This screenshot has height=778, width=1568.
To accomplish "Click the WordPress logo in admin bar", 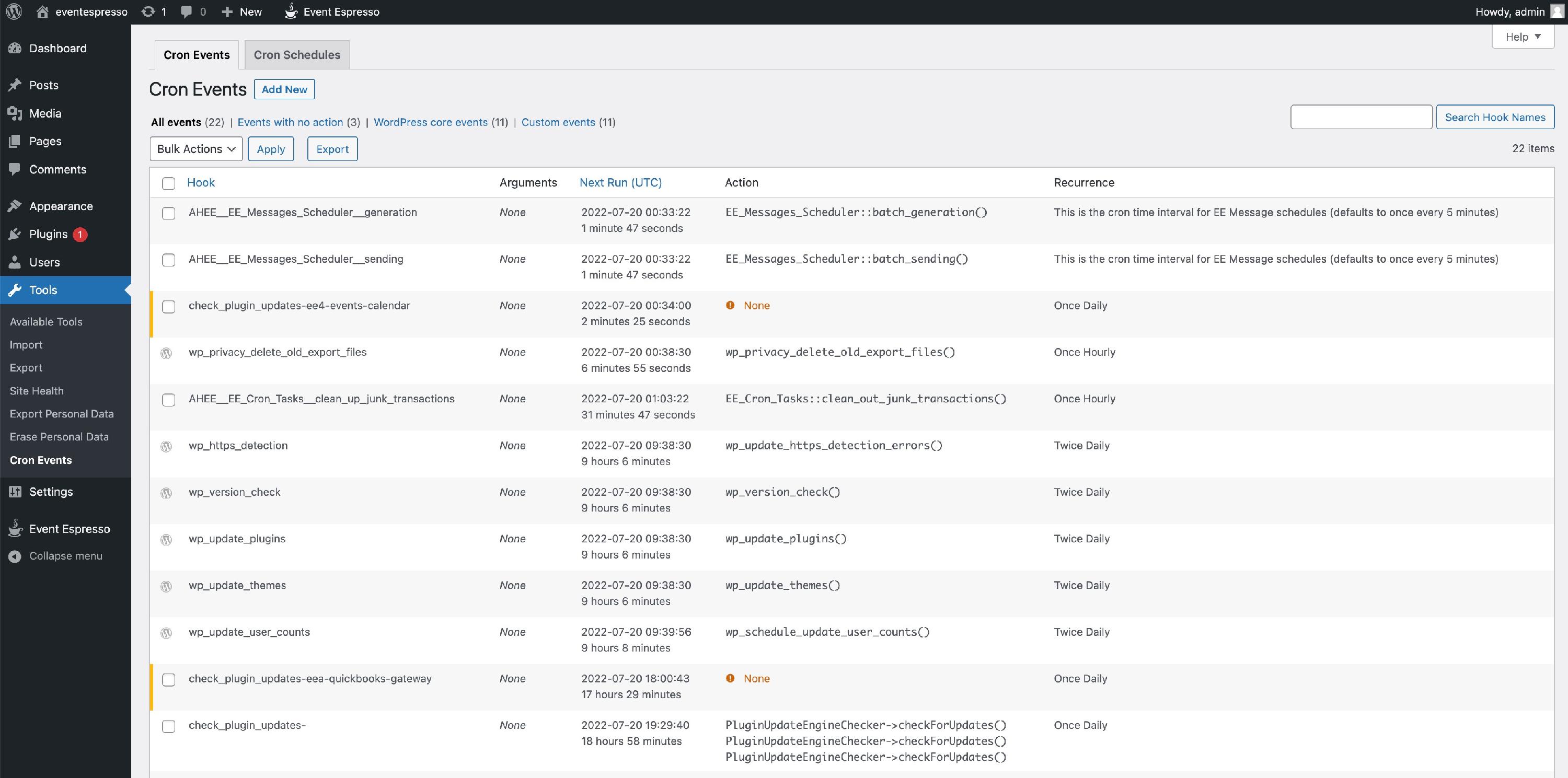I will (x=14, y=11).
